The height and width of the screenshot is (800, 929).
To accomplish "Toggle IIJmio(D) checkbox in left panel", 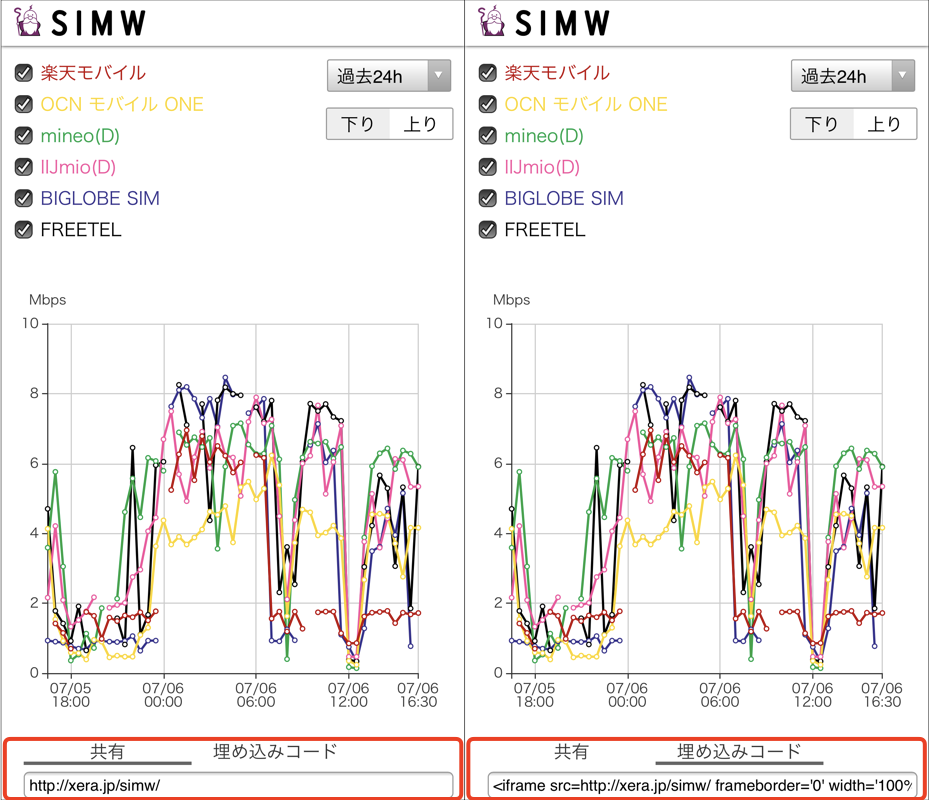I will 24,167.
